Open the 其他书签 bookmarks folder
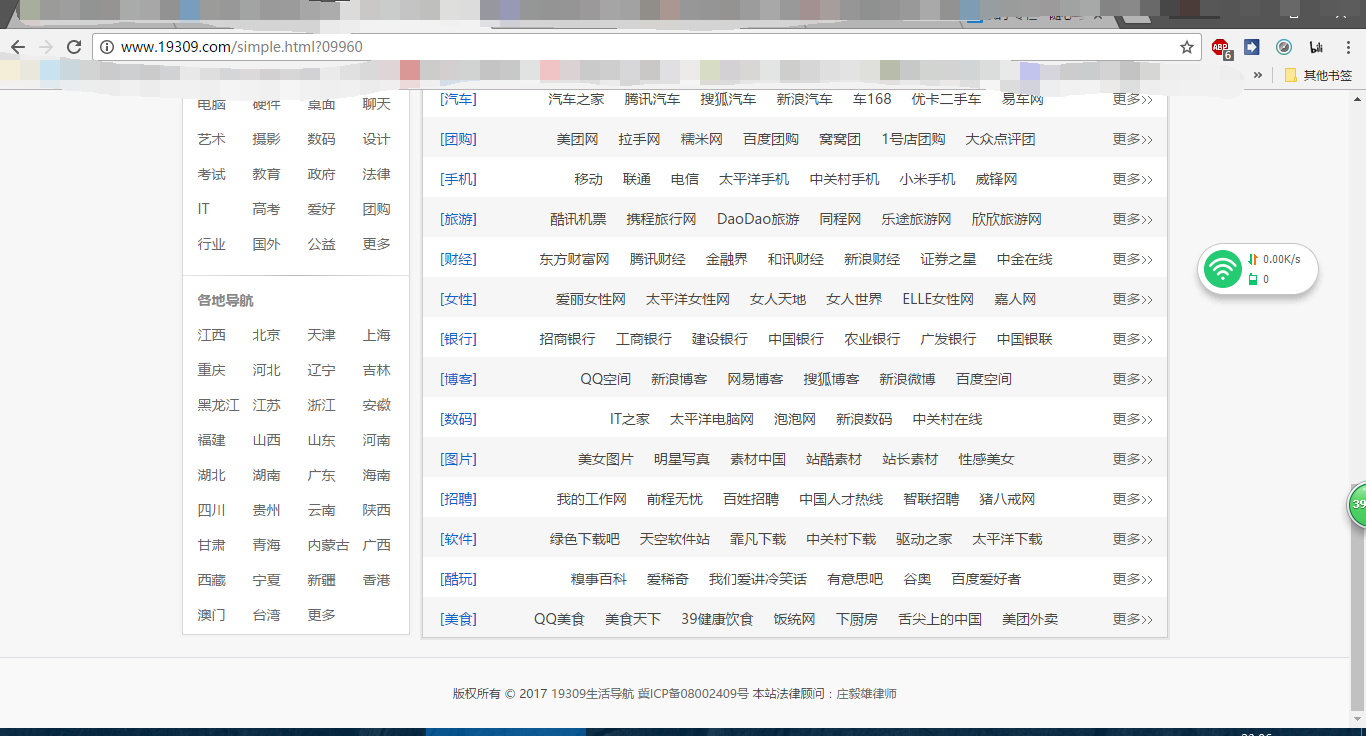This screenshot has width=1366, height=736. [x=1318, y=75]
